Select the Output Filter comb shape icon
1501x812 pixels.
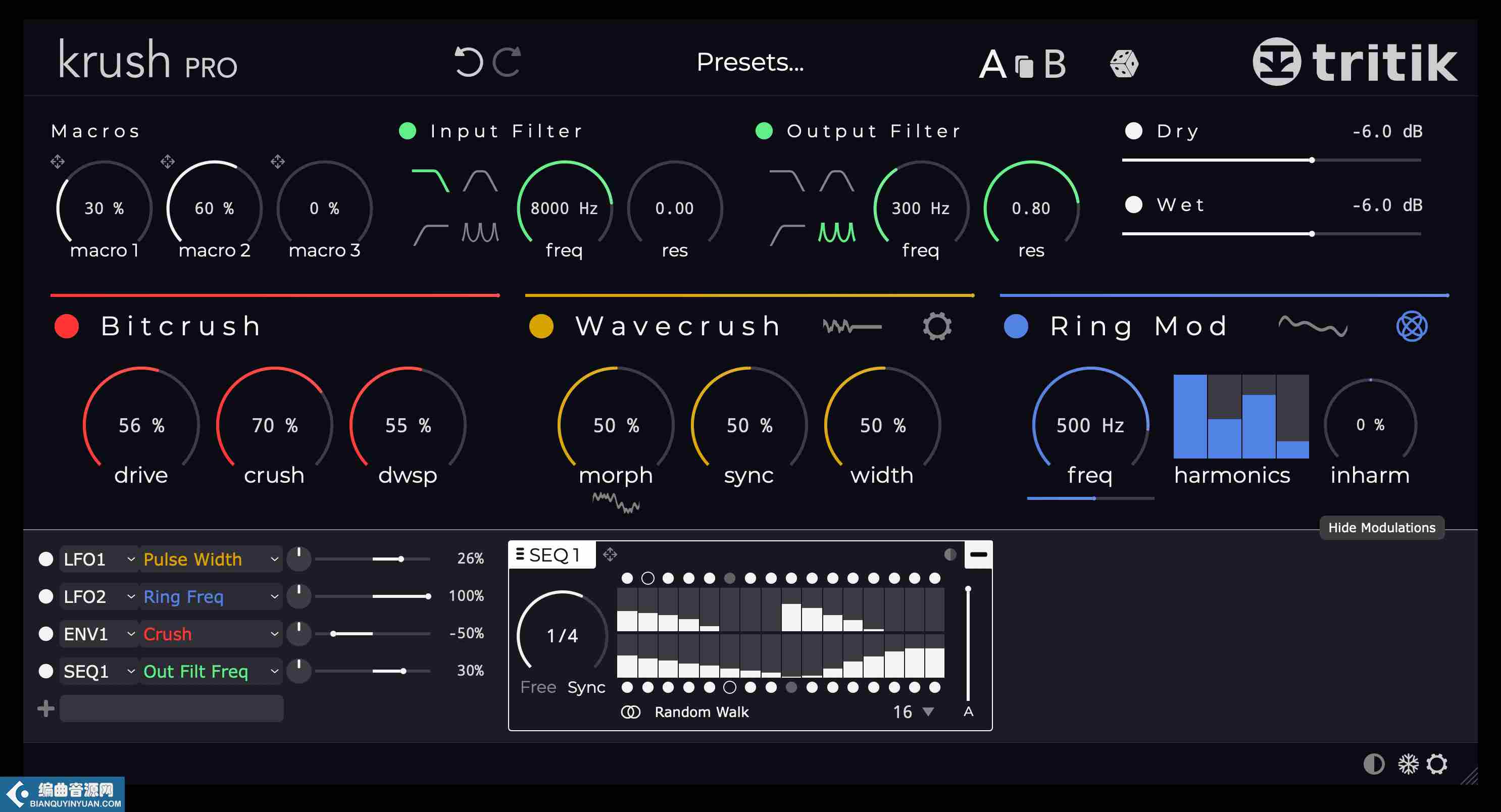tap(837, 232)
